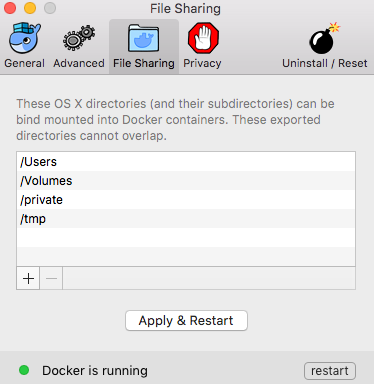Switch to the General tab label
Image resolution: width=374 pixels, height=384 pixels.
coord(24,63)
